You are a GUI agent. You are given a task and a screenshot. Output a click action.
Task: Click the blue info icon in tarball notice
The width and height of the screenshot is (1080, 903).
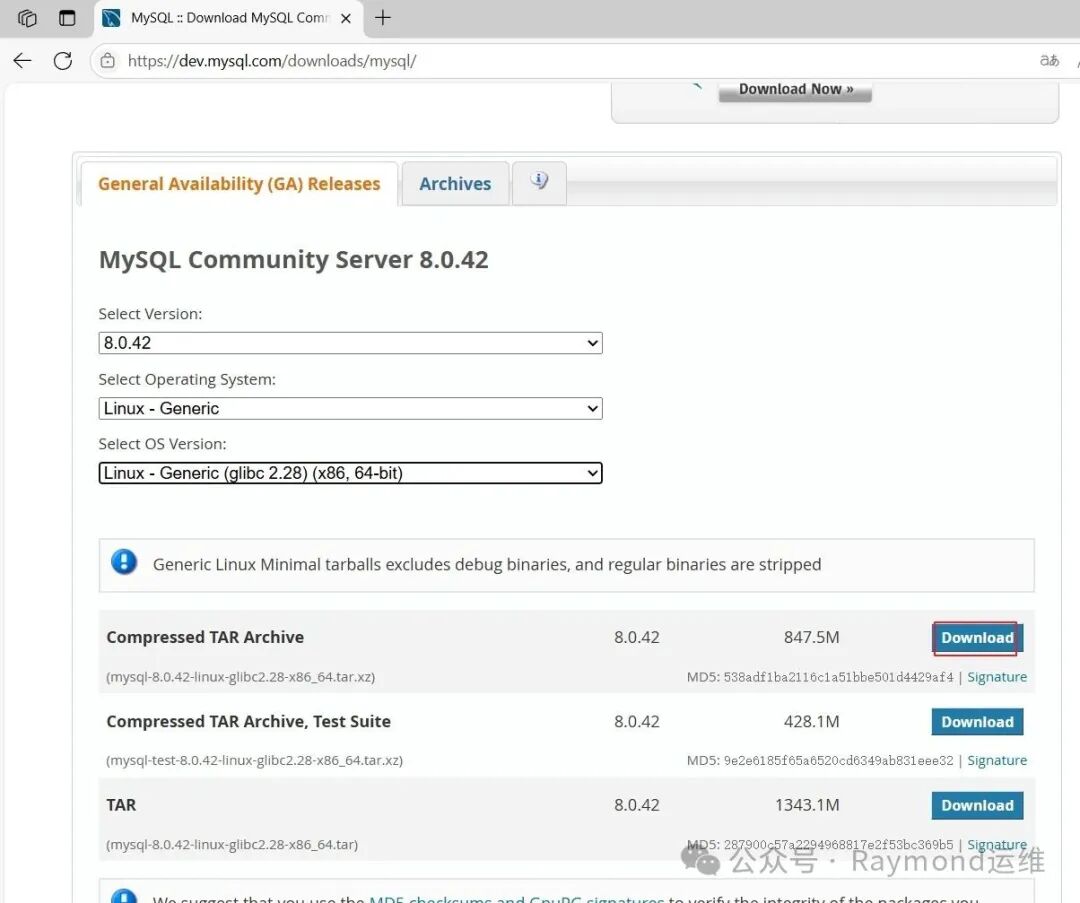pyautogui.click(x=124, y=563)
